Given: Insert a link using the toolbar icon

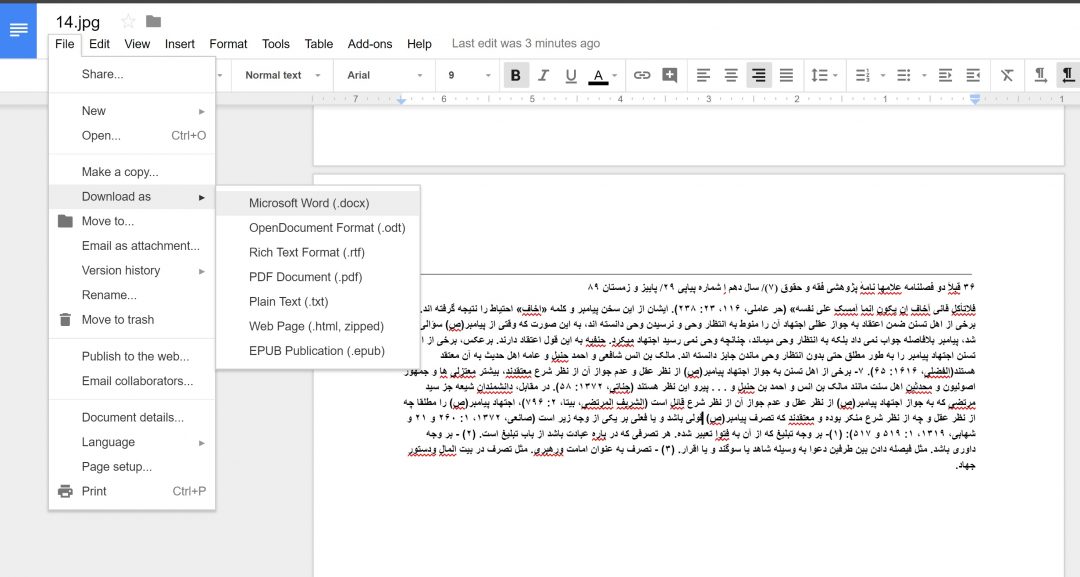Looking at the screenshot, I should point(642,75).
